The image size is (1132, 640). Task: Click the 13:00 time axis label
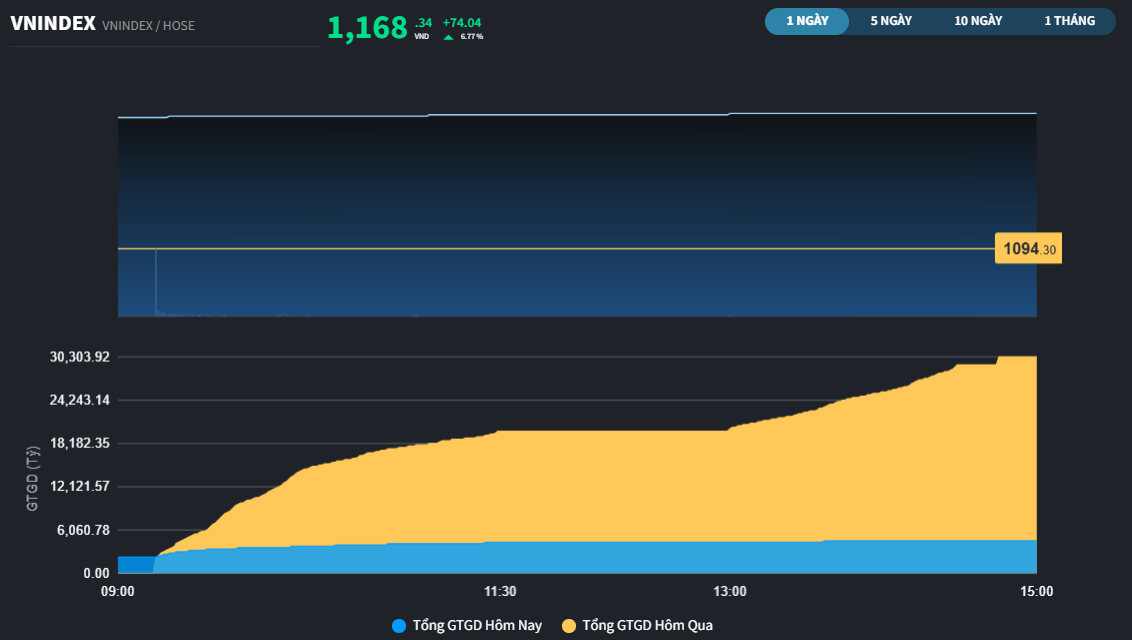coord(730,592)
